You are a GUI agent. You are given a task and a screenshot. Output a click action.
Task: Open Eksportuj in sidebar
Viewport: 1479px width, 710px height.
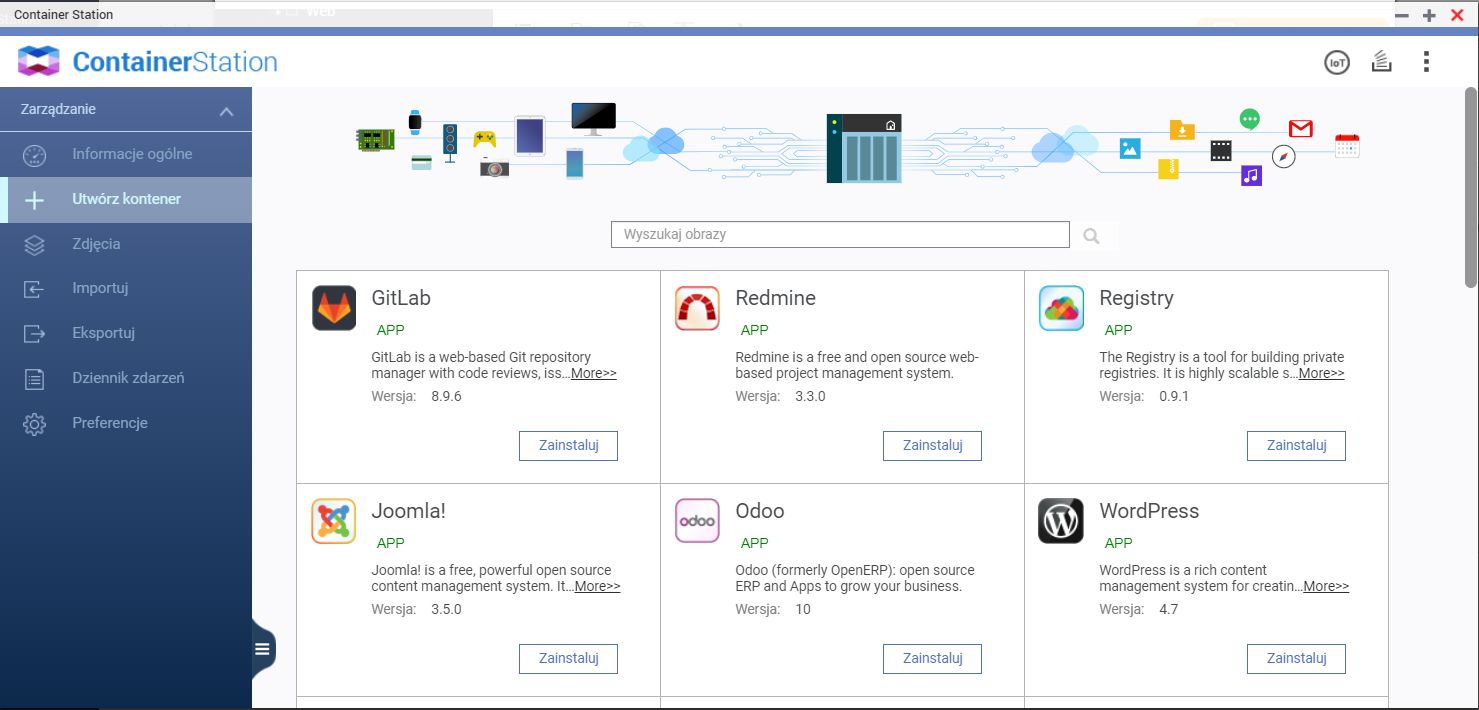coord(126,333)
